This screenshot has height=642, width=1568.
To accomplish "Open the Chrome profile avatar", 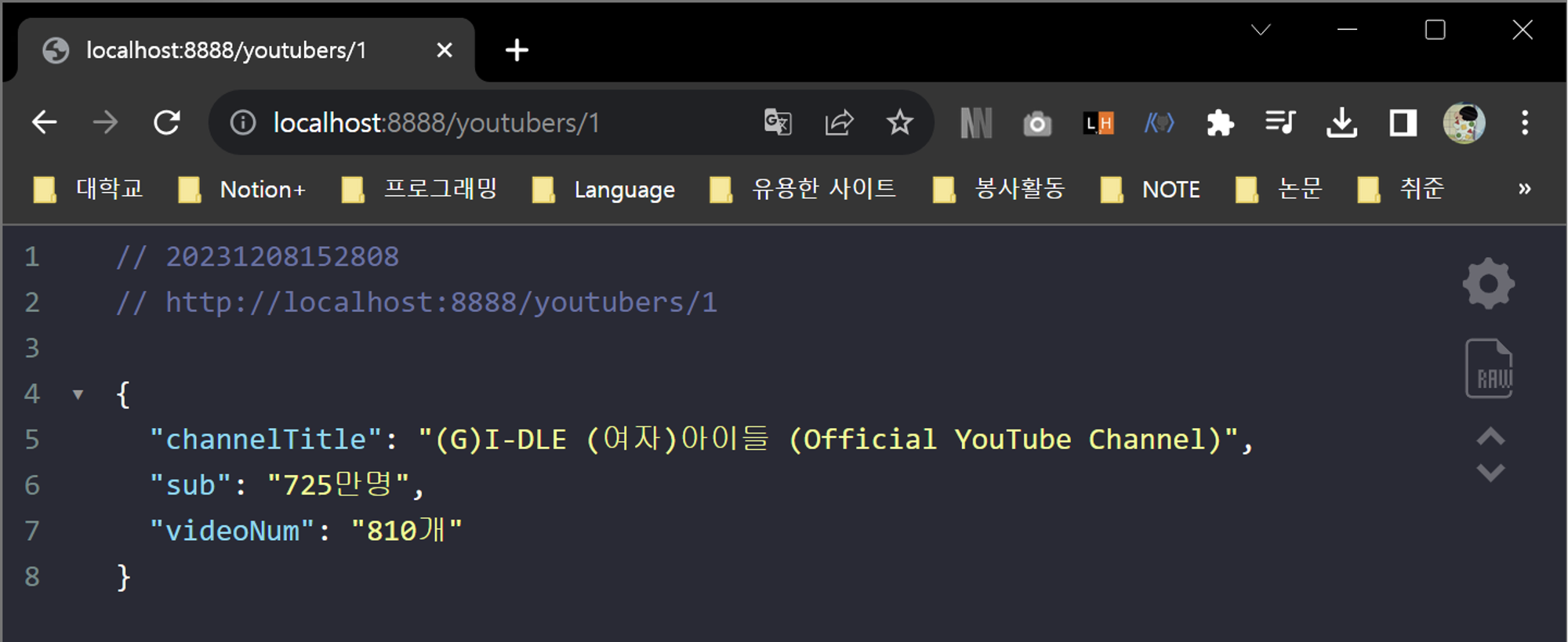I will pos(1464,123).
